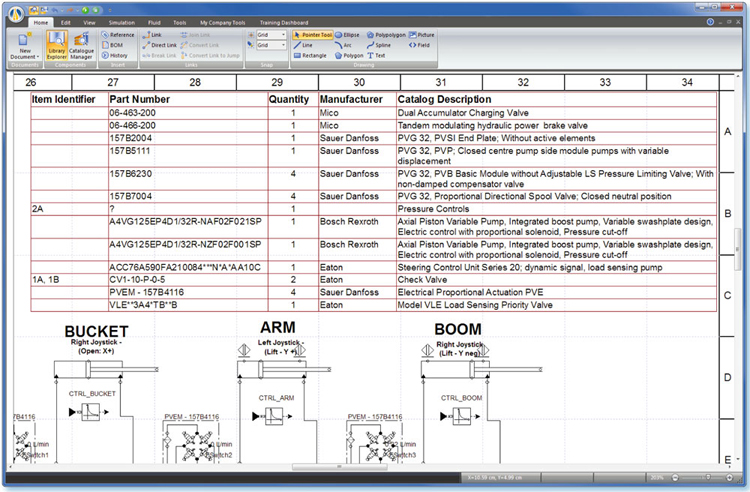Click the undo arrow in quick access toolbar
This screenshot has width=750, height=492.
click(x=56, y=10)
